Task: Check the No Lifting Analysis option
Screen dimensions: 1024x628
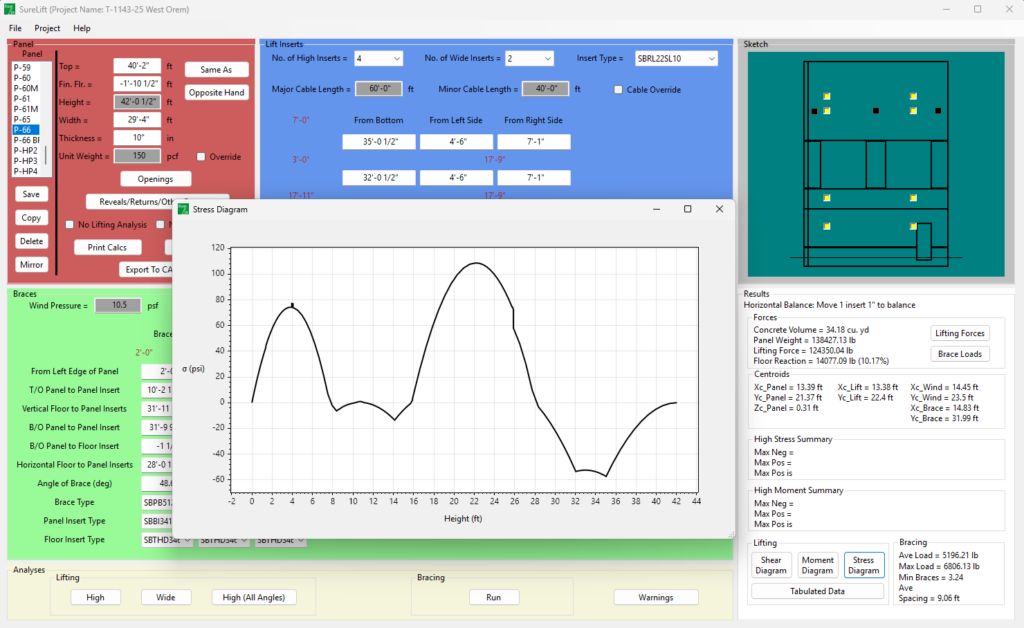Action: (70, 224)
